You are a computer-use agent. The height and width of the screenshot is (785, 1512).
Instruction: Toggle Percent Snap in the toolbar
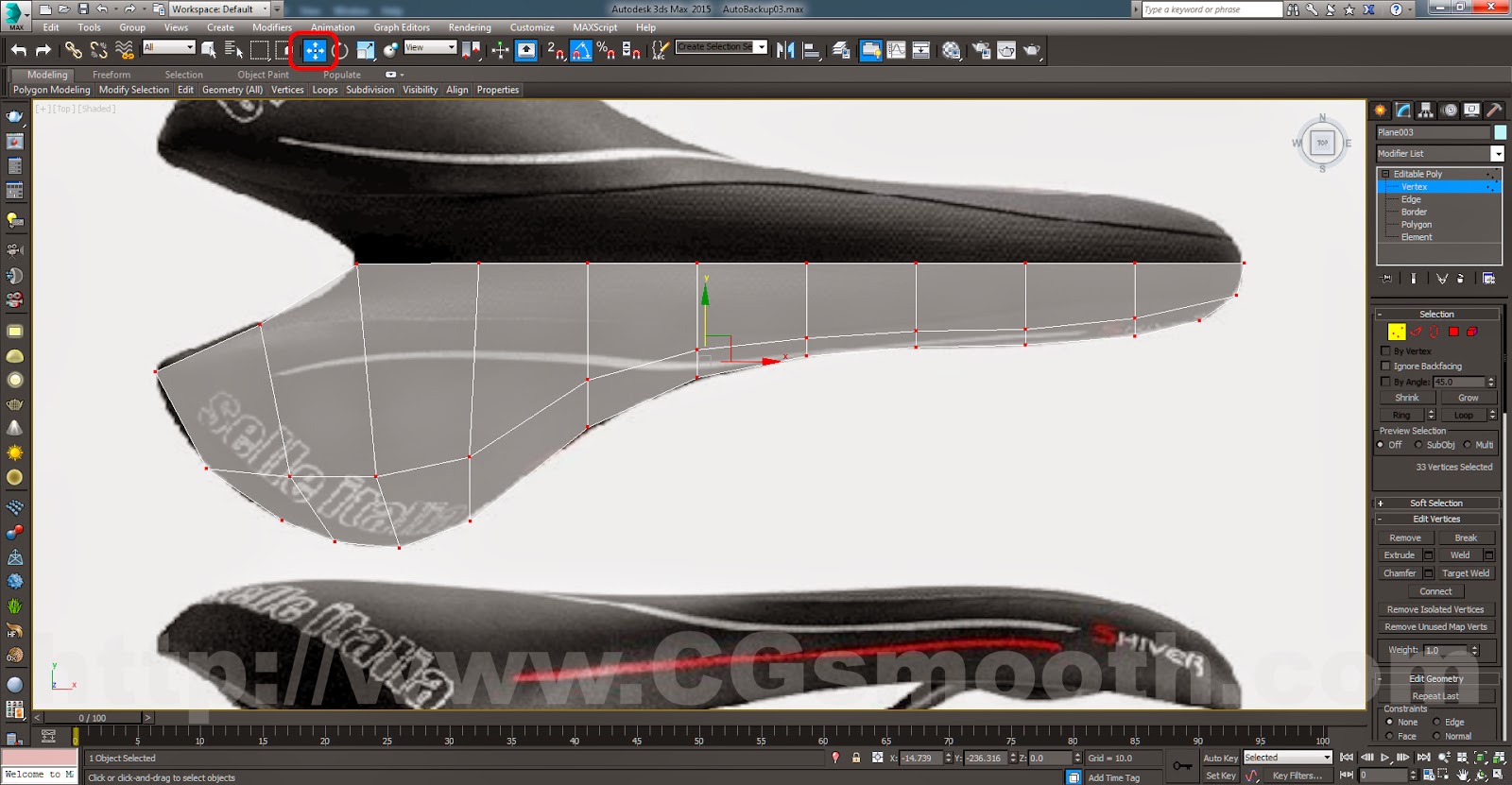pyautogui.click(x=606, y=50)
